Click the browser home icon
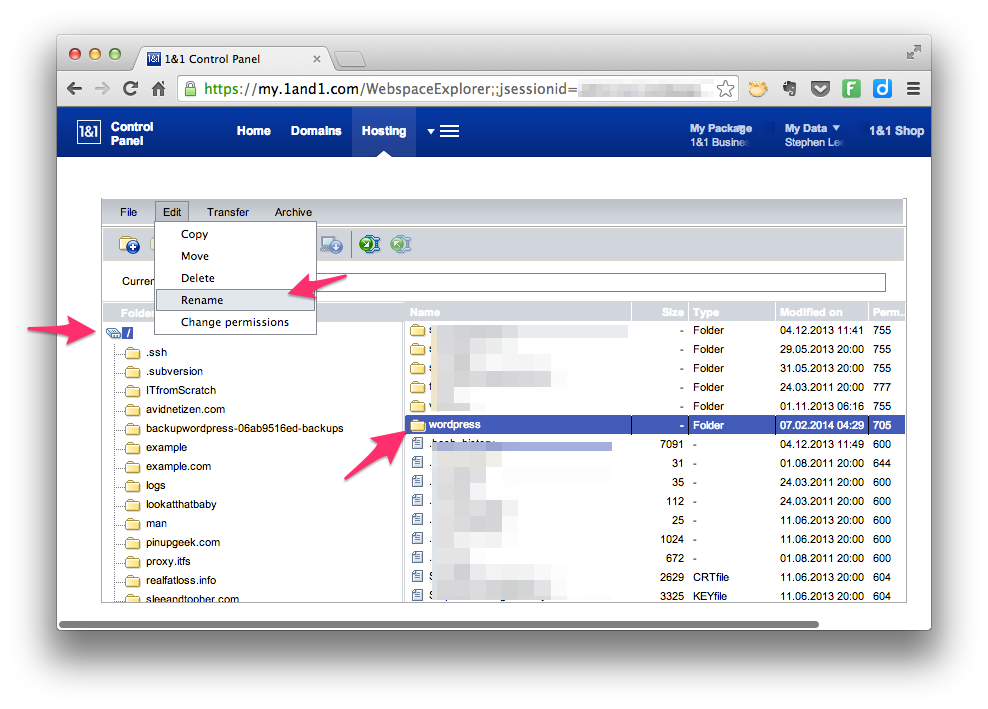This screenshot has width=988, height=709. 158,89
